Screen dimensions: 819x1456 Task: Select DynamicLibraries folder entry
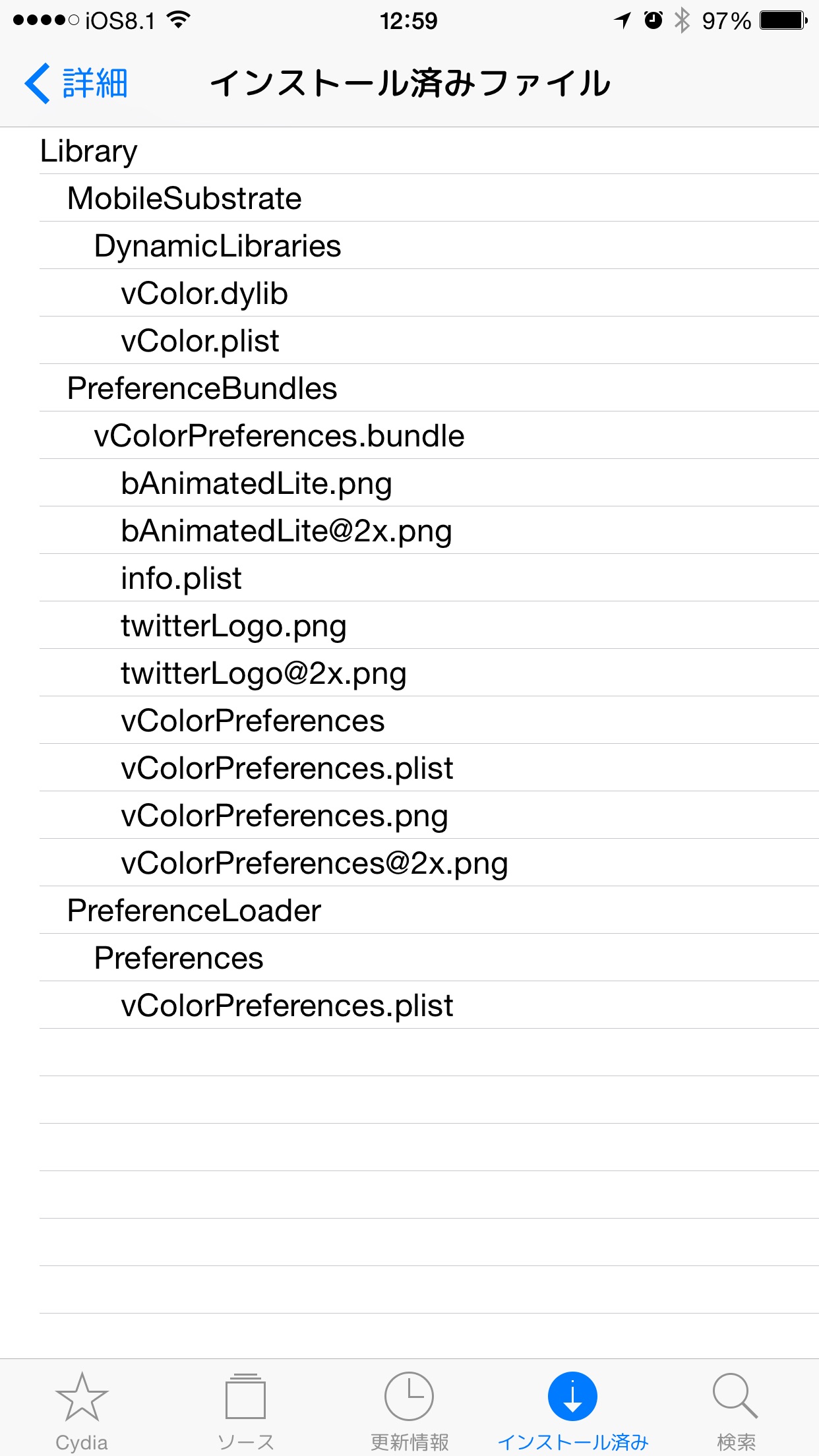tap(429, 246)
